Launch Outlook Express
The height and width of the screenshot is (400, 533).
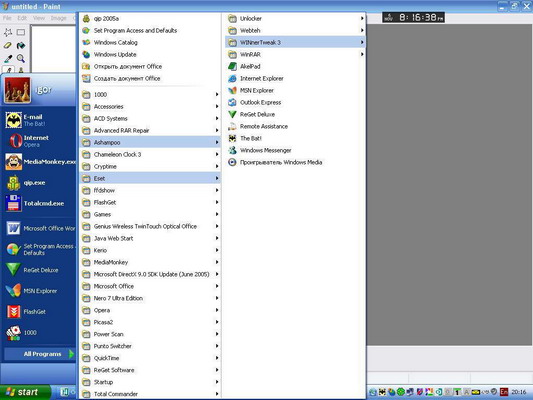(x=295, y=102)
